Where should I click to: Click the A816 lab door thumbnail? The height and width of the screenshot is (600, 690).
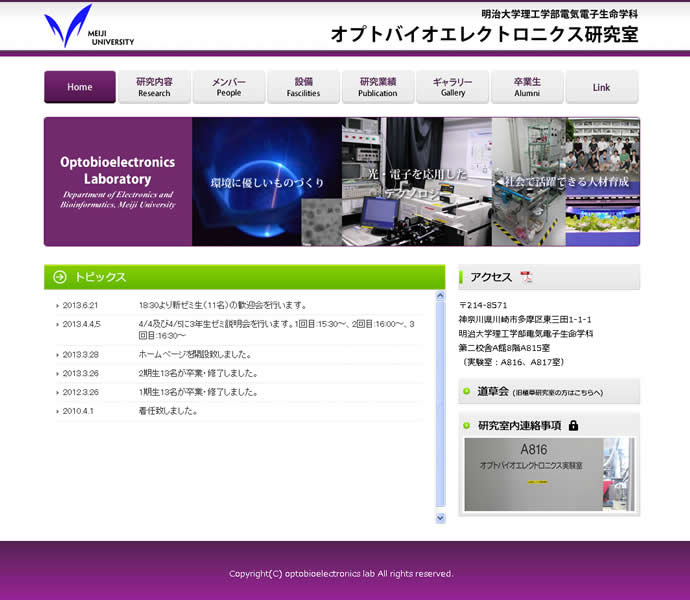(x=549, y=474)
